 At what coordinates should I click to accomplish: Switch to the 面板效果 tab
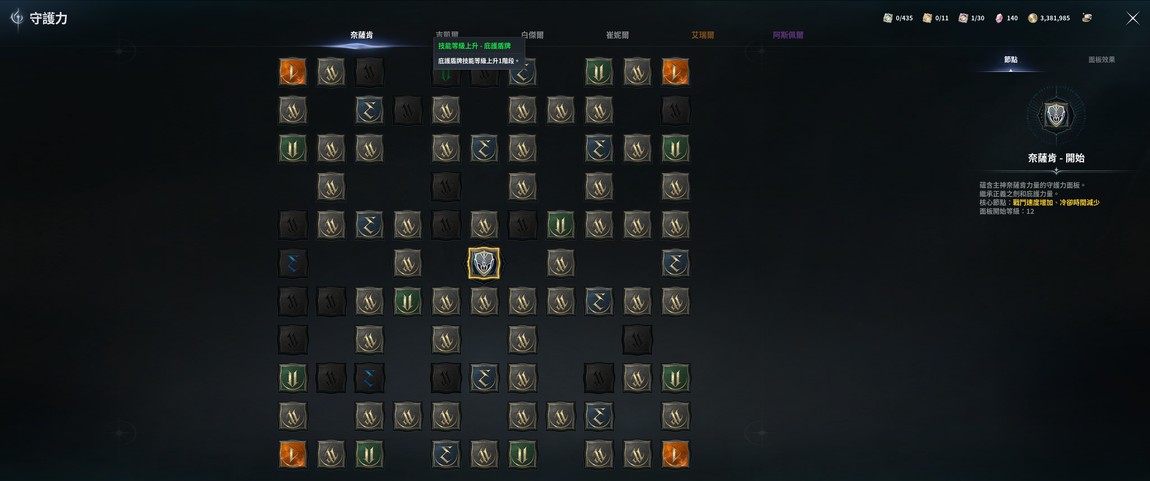[x=1102, y=60]
